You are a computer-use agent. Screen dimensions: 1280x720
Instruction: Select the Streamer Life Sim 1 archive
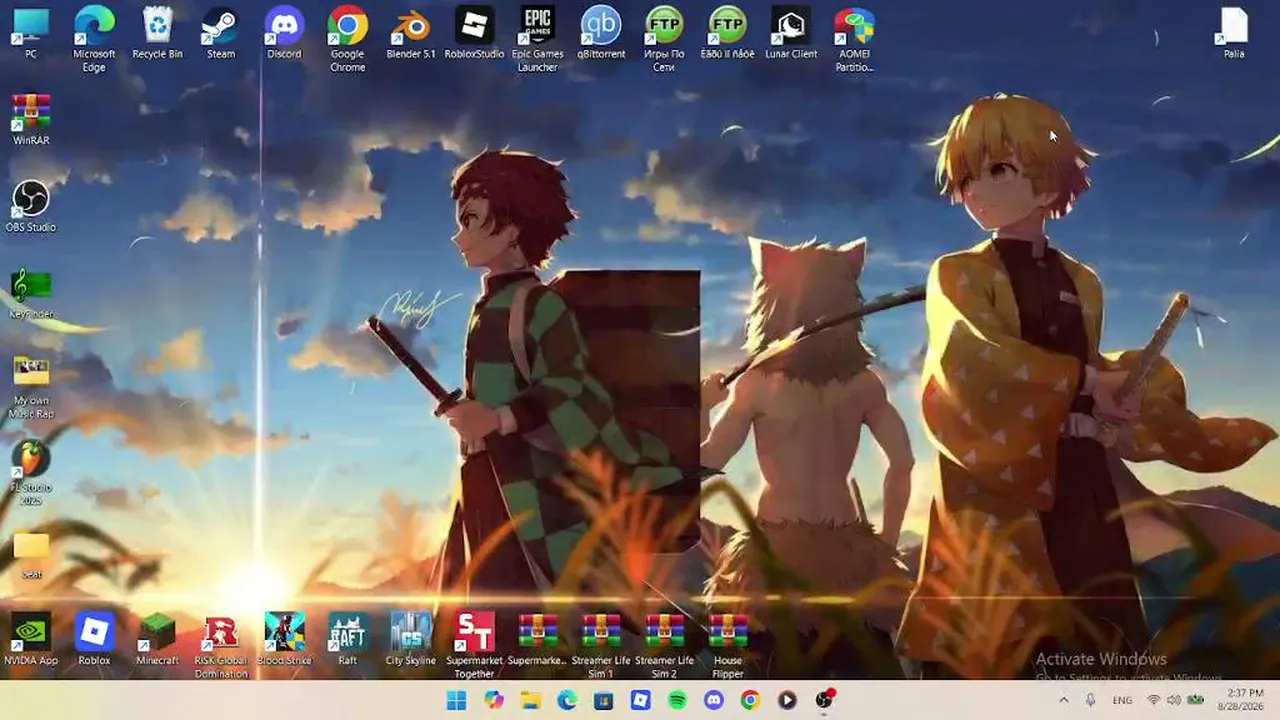coord(601,646)
